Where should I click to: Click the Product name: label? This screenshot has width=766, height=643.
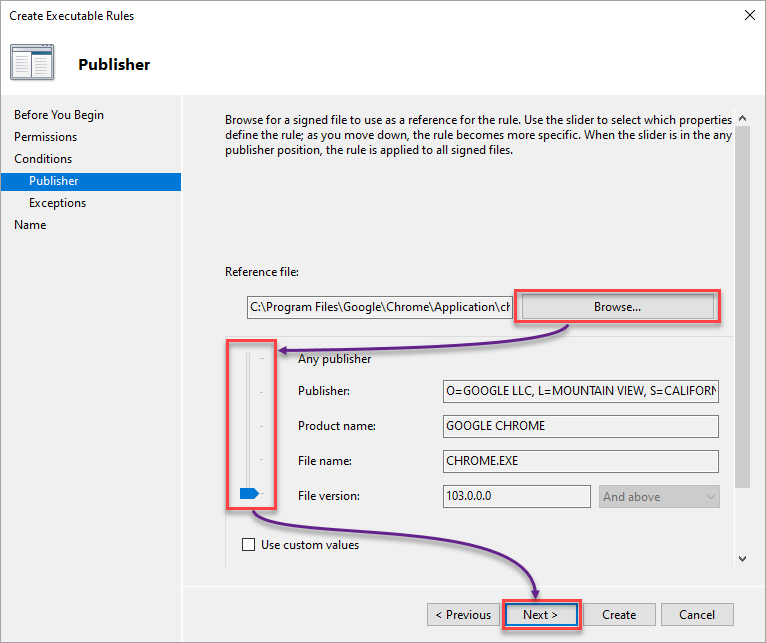pos(337,426)
